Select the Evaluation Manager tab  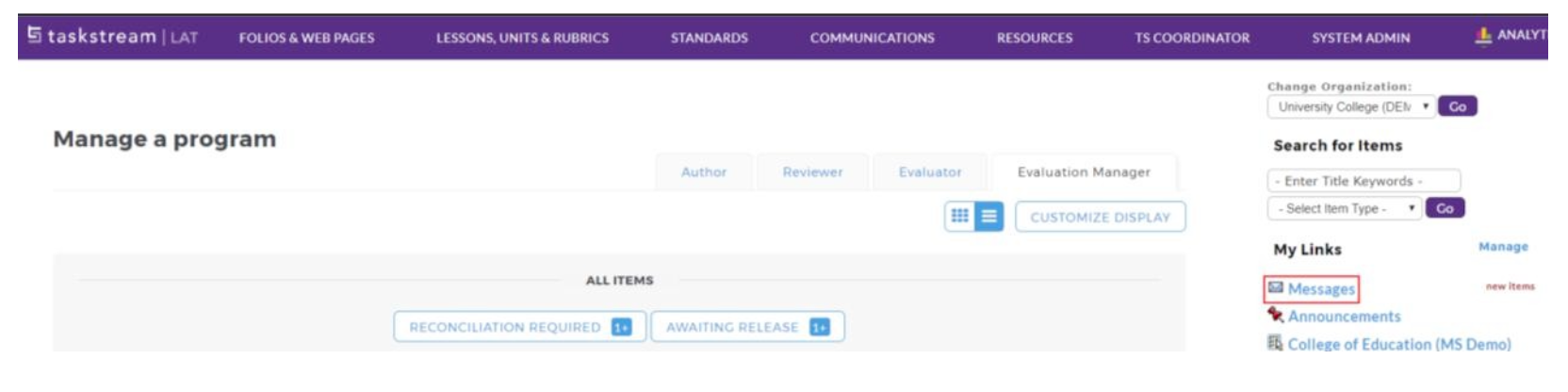click(x=1084, y=172)
